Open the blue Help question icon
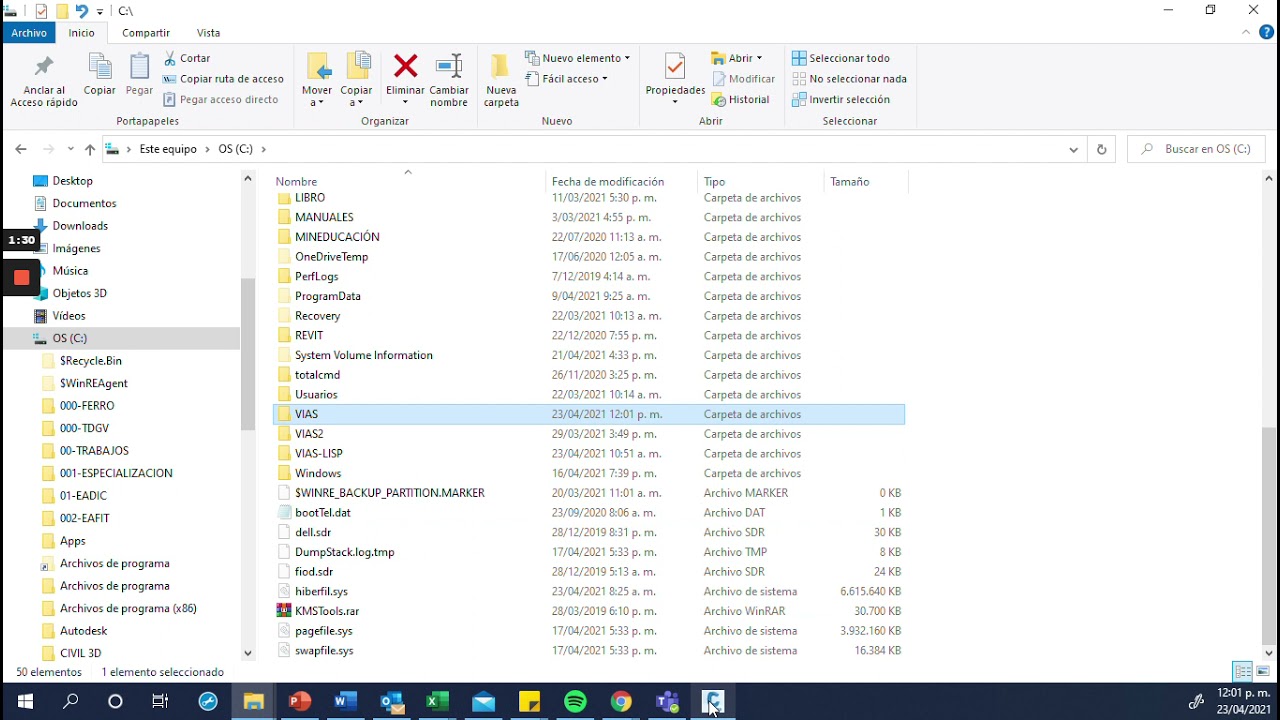Image resolution: width=1280 pixels, height=720 pixels. click(x=1266, y=32)
